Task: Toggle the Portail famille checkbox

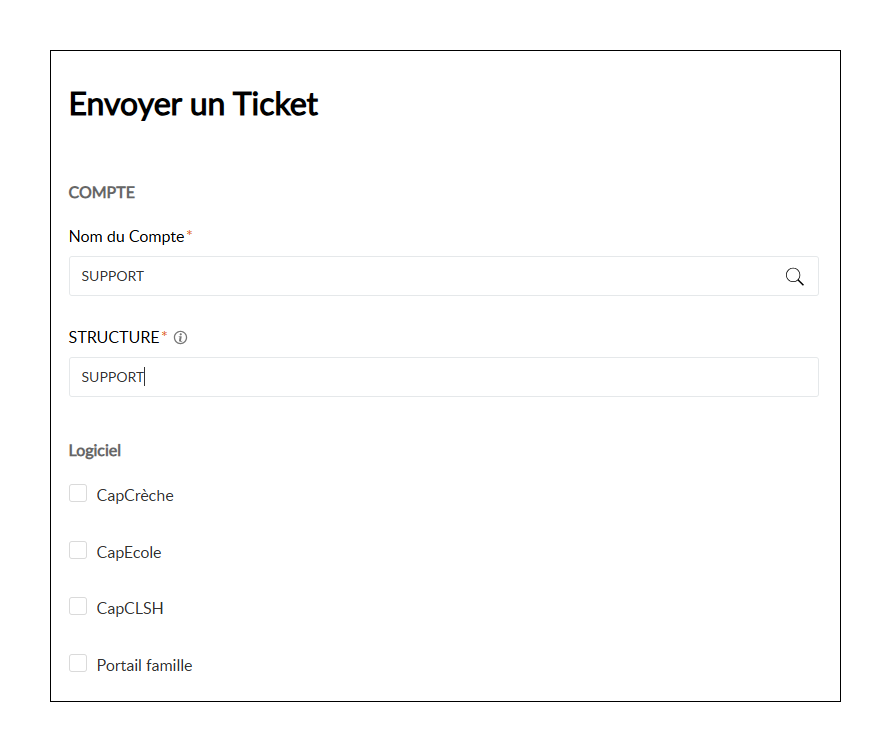Action: click(78, 664)
